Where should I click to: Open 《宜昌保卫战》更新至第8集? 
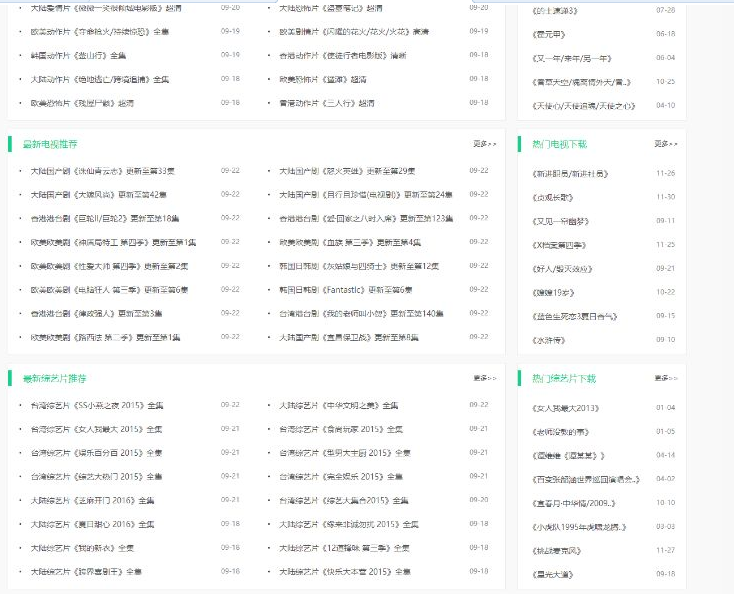(349, 337)
